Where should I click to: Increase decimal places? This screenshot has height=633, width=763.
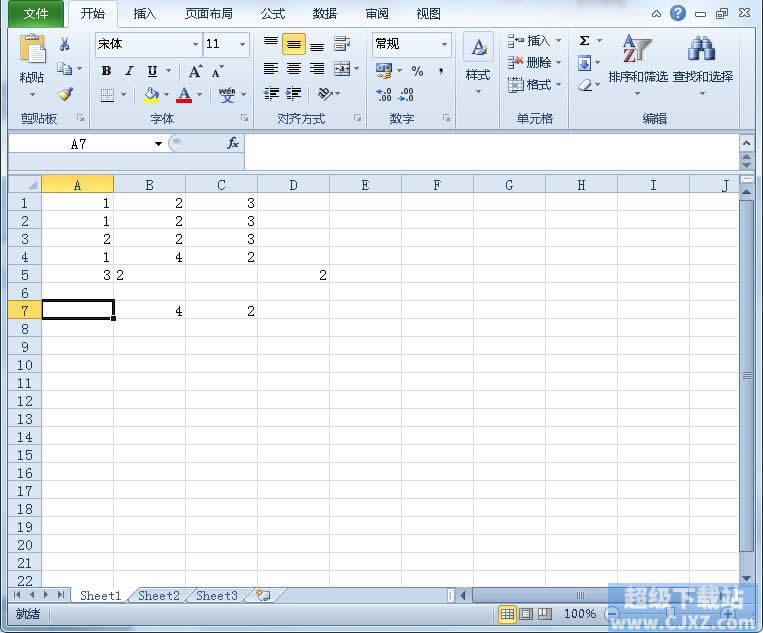pos(384,94)
